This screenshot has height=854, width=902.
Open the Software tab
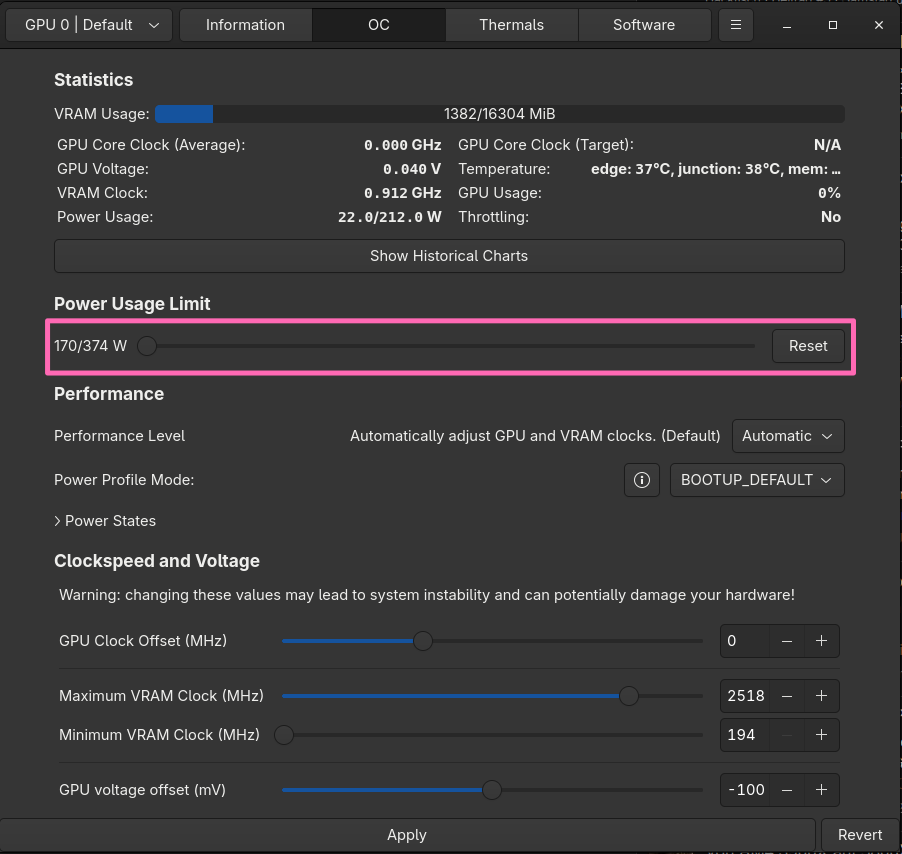click(644, 25)
